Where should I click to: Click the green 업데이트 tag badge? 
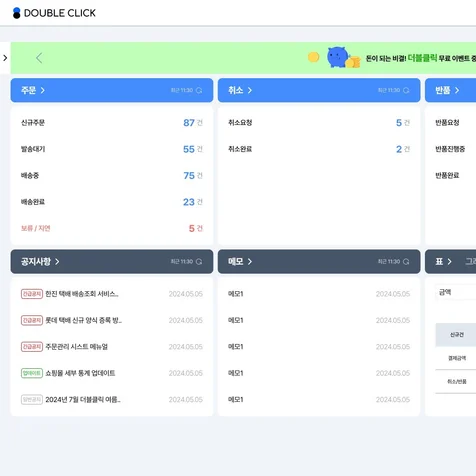coord(32,373)
